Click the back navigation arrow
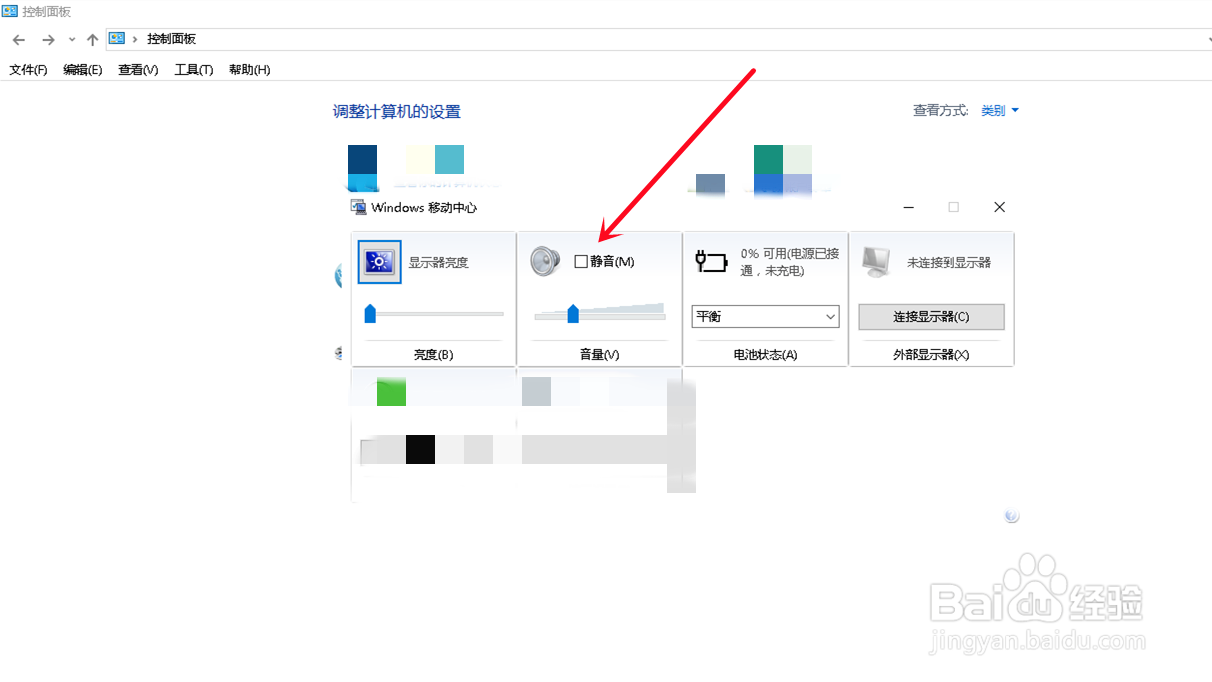The height and width of the screenshot is (682, 1212). point(18,39)
